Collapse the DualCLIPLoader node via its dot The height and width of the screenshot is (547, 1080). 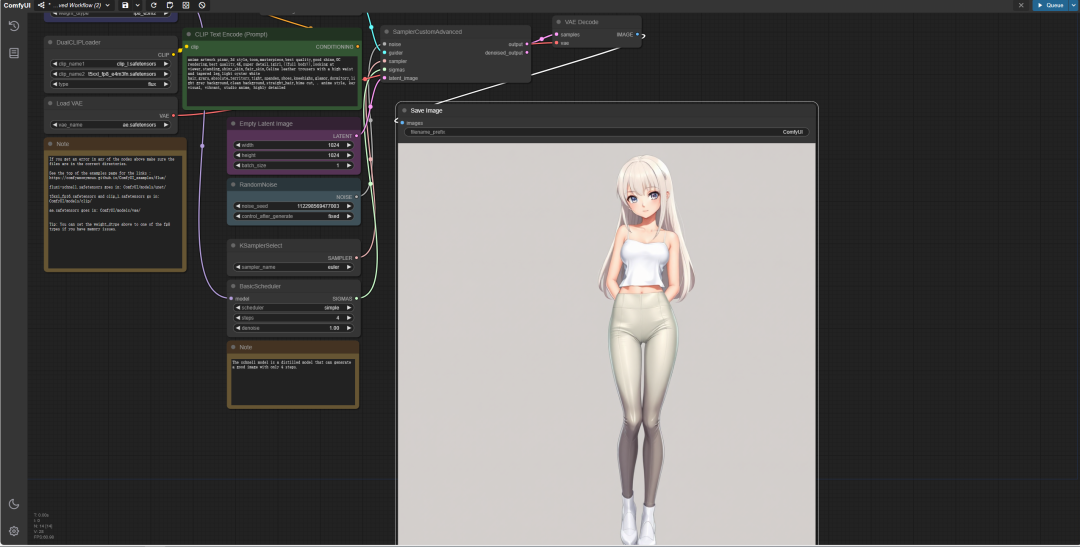click(50, 42)
